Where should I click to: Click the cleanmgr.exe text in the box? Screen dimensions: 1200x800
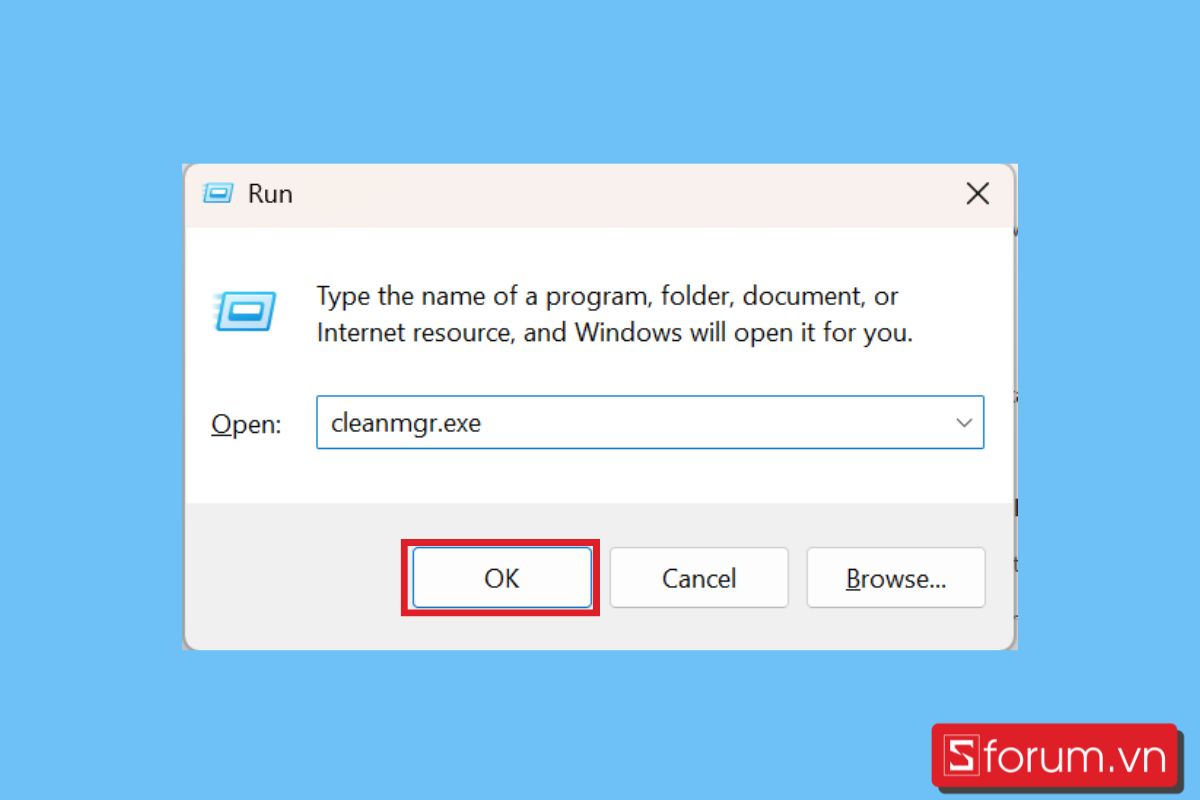[406, 423]
